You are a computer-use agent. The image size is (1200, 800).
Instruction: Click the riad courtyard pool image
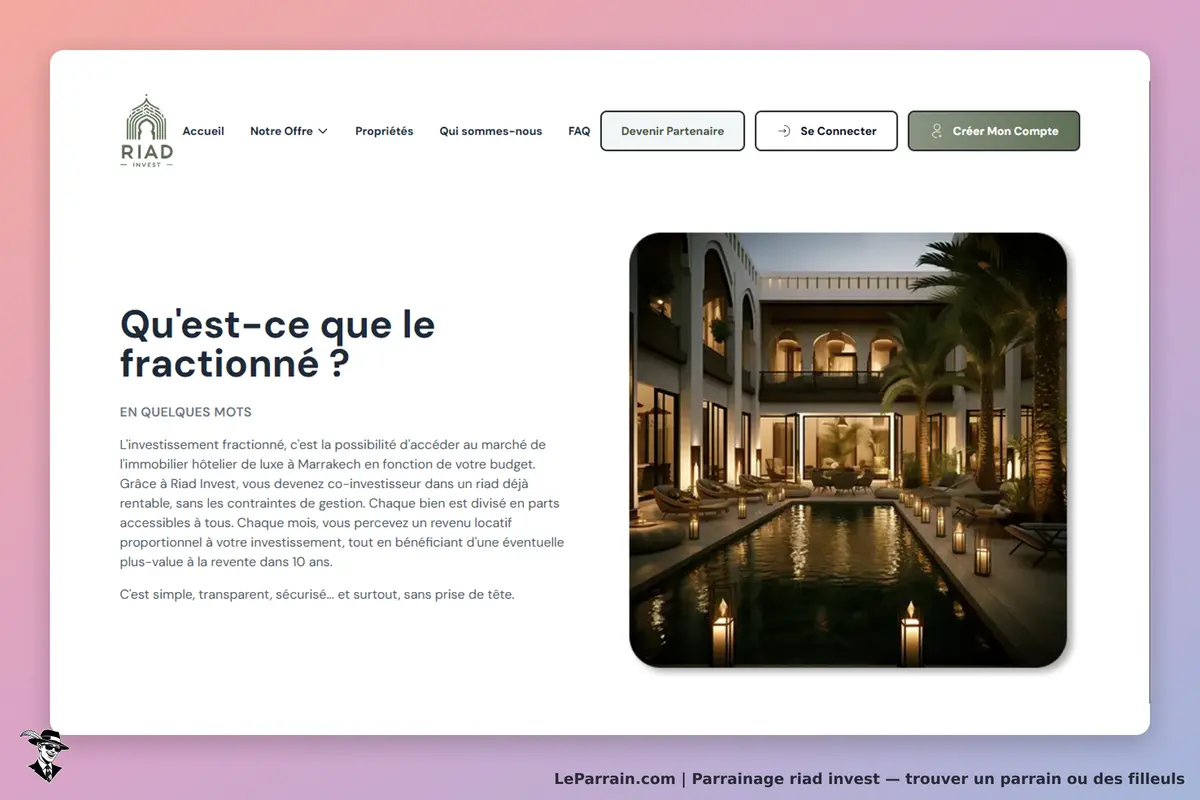pos(848,450)
